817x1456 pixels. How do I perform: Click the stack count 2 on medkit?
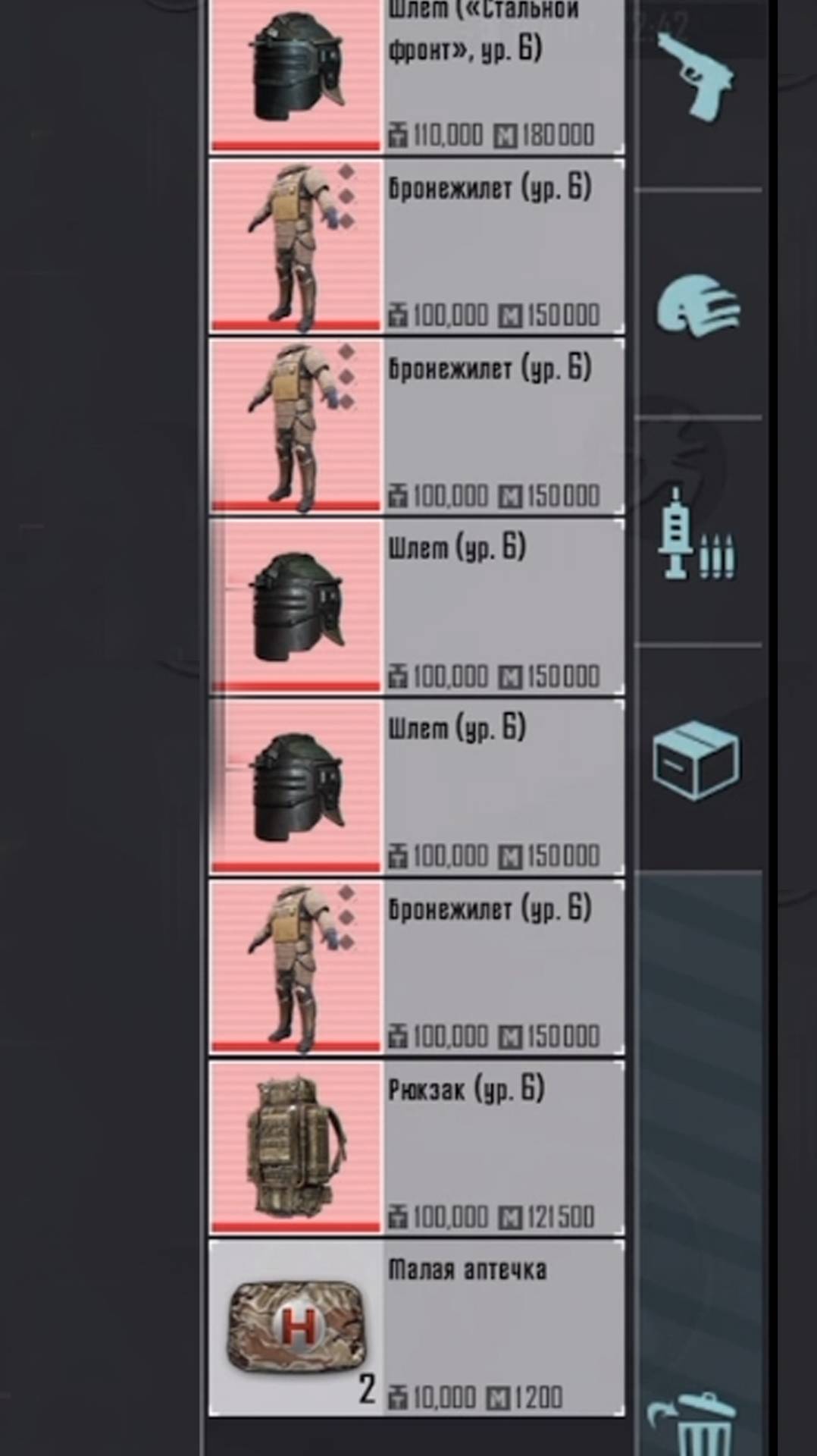[367, 1389]
